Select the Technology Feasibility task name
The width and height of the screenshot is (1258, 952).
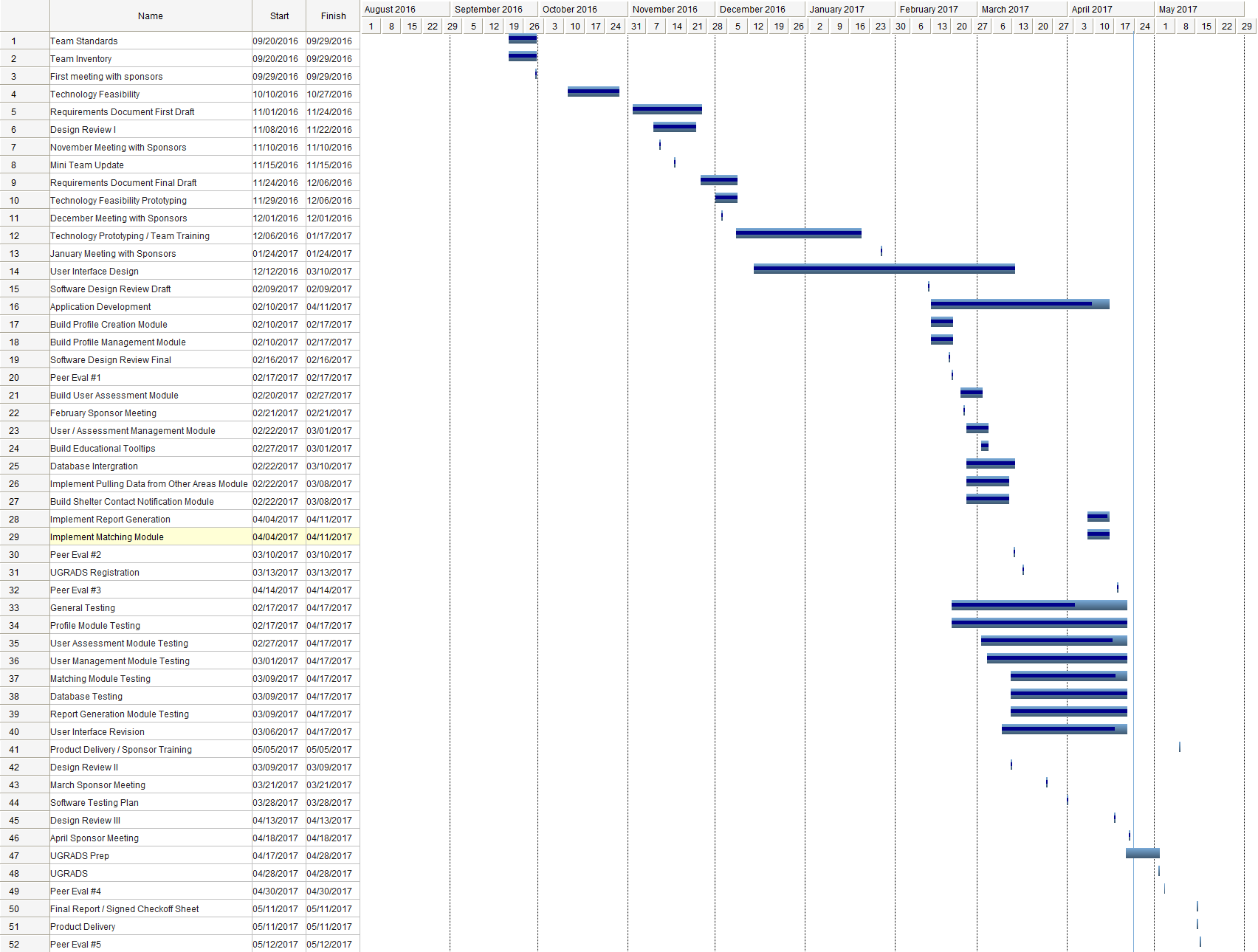tap(95, 94)
